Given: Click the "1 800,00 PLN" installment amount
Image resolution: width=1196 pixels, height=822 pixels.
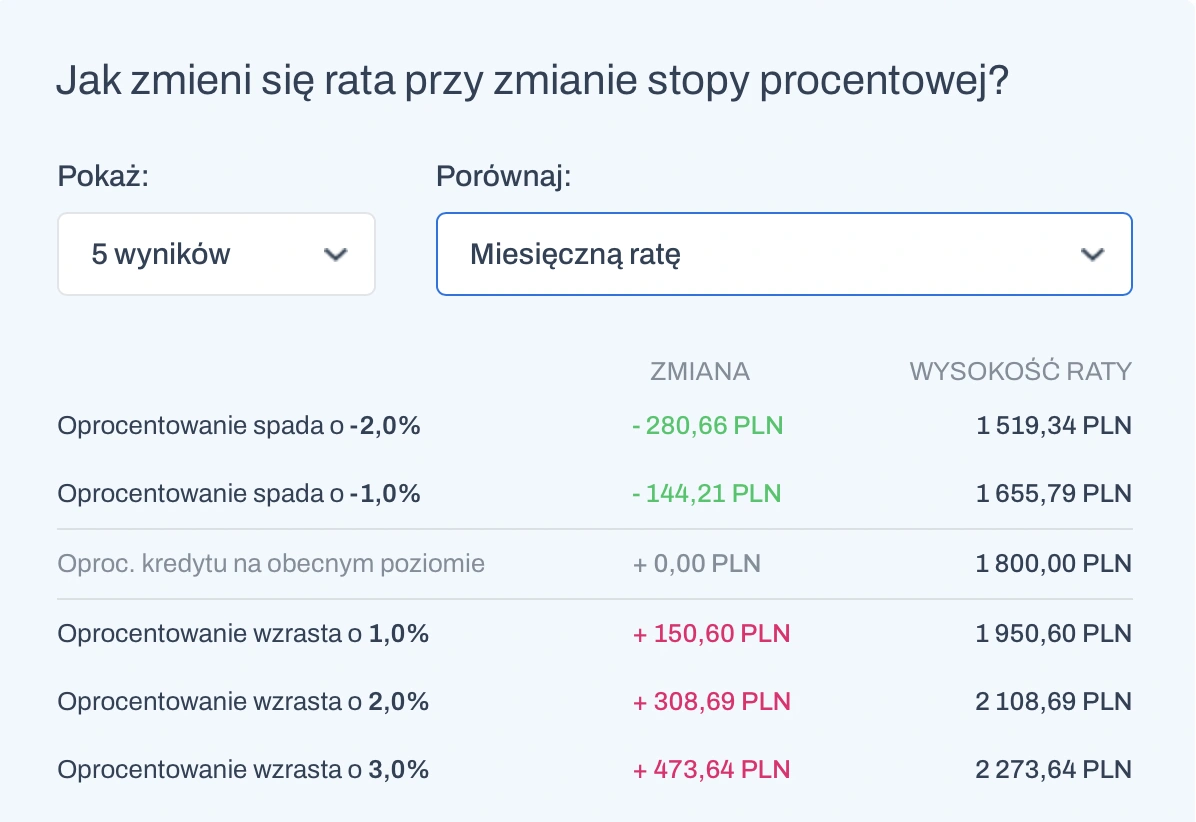Looking at the screenshot, I should coord(1053,564).
